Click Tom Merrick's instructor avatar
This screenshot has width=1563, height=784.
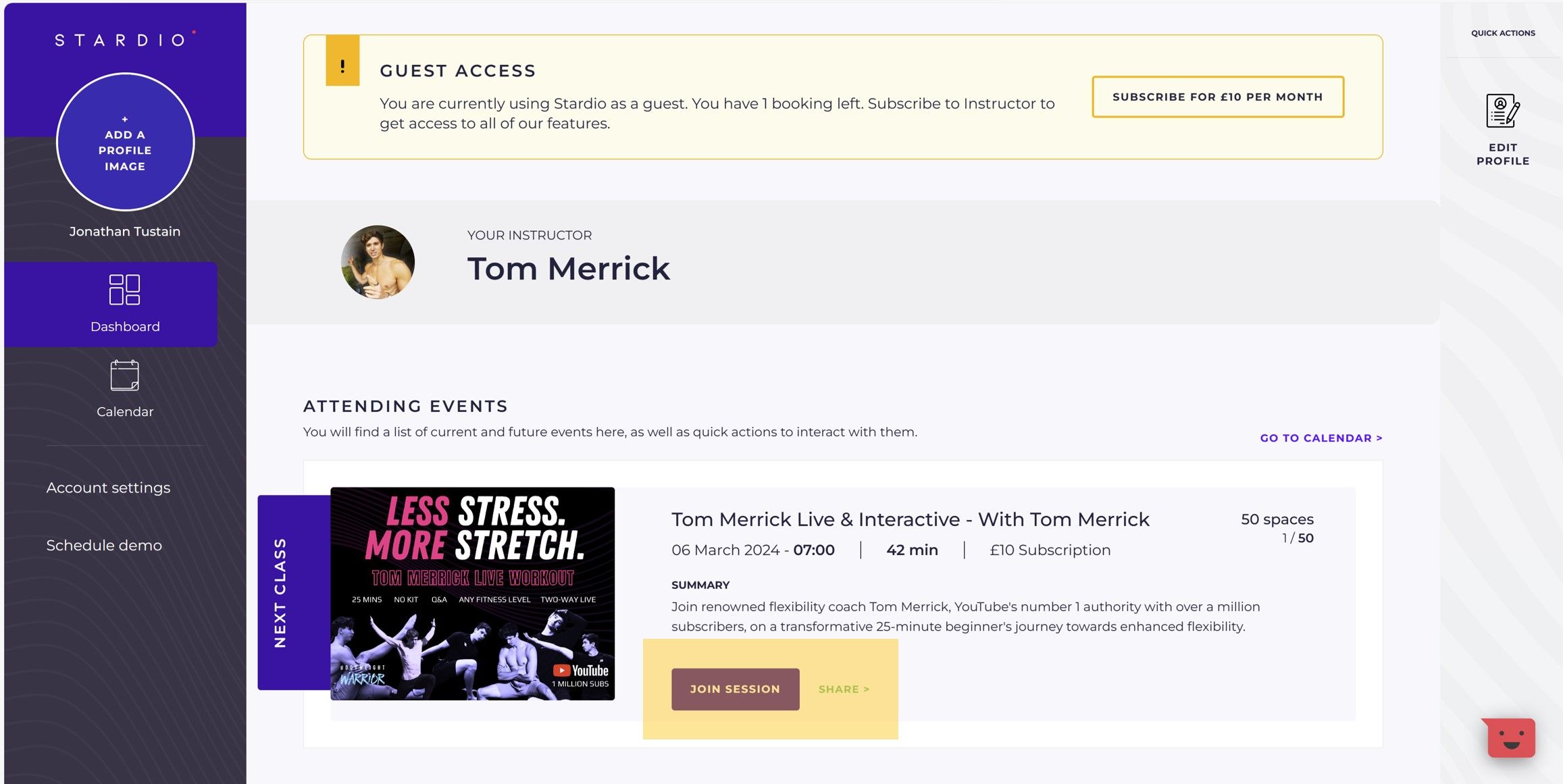[378, 262]
